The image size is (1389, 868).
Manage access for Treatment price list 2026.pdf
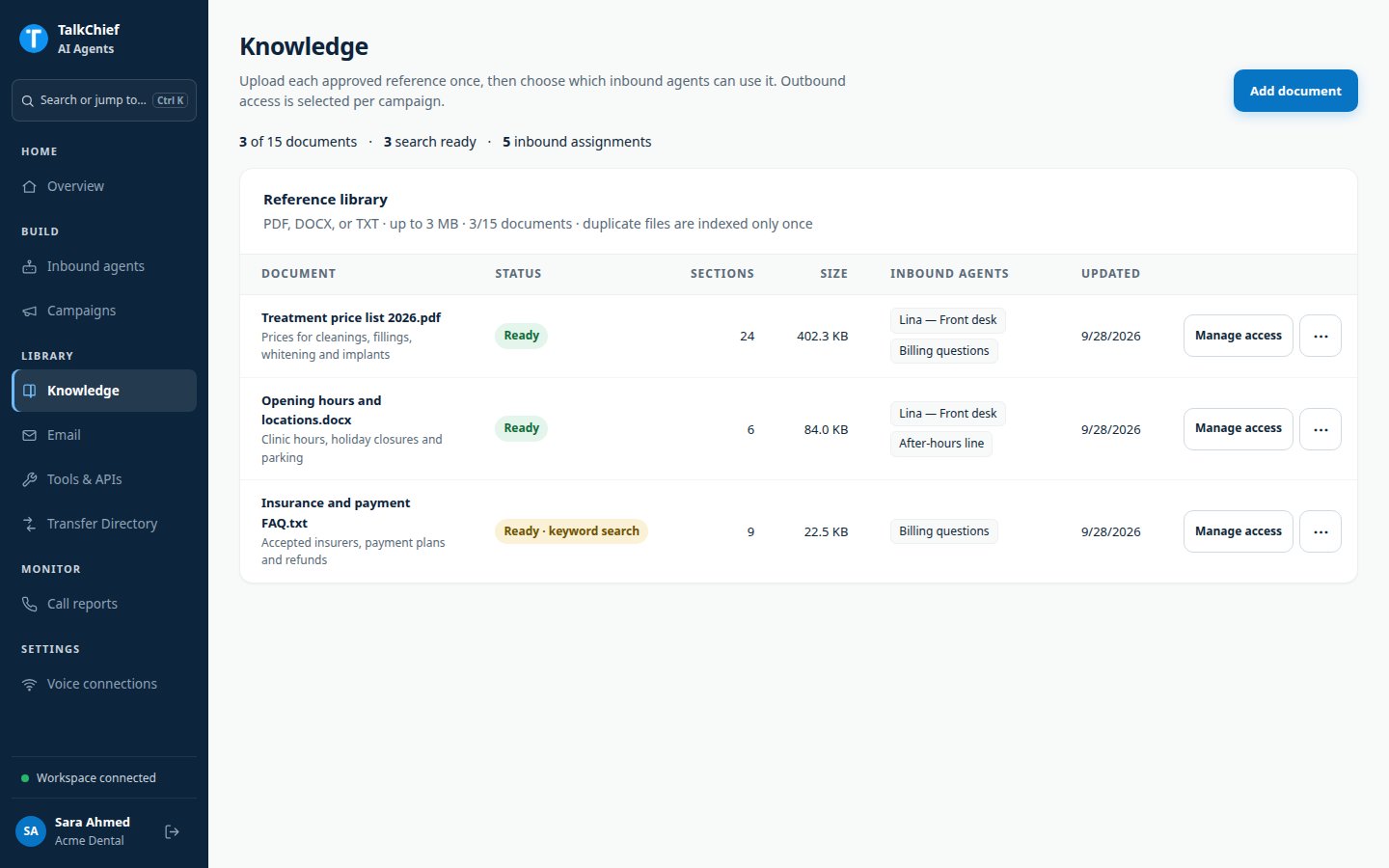(1238, 336)
